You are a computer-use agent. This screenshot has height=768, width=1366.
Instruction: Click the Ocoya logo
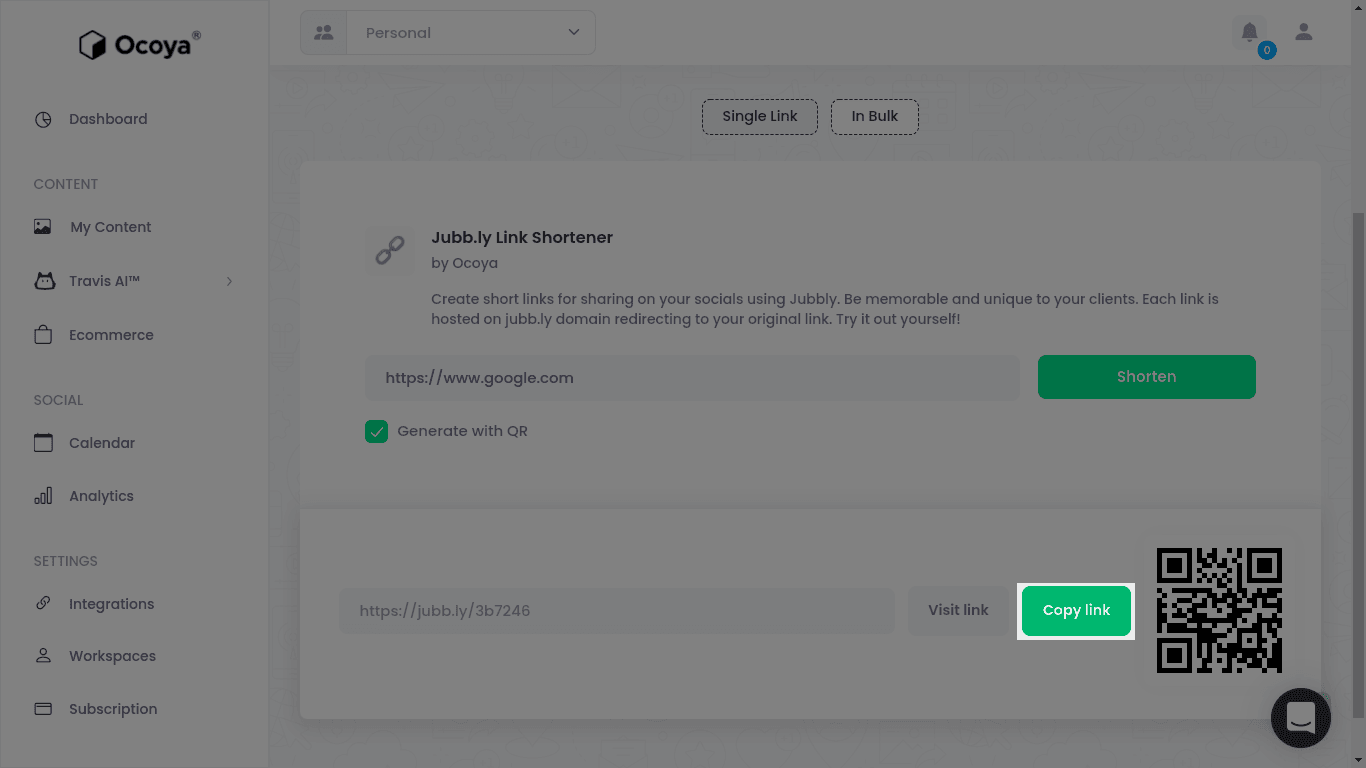pos(140,45)
